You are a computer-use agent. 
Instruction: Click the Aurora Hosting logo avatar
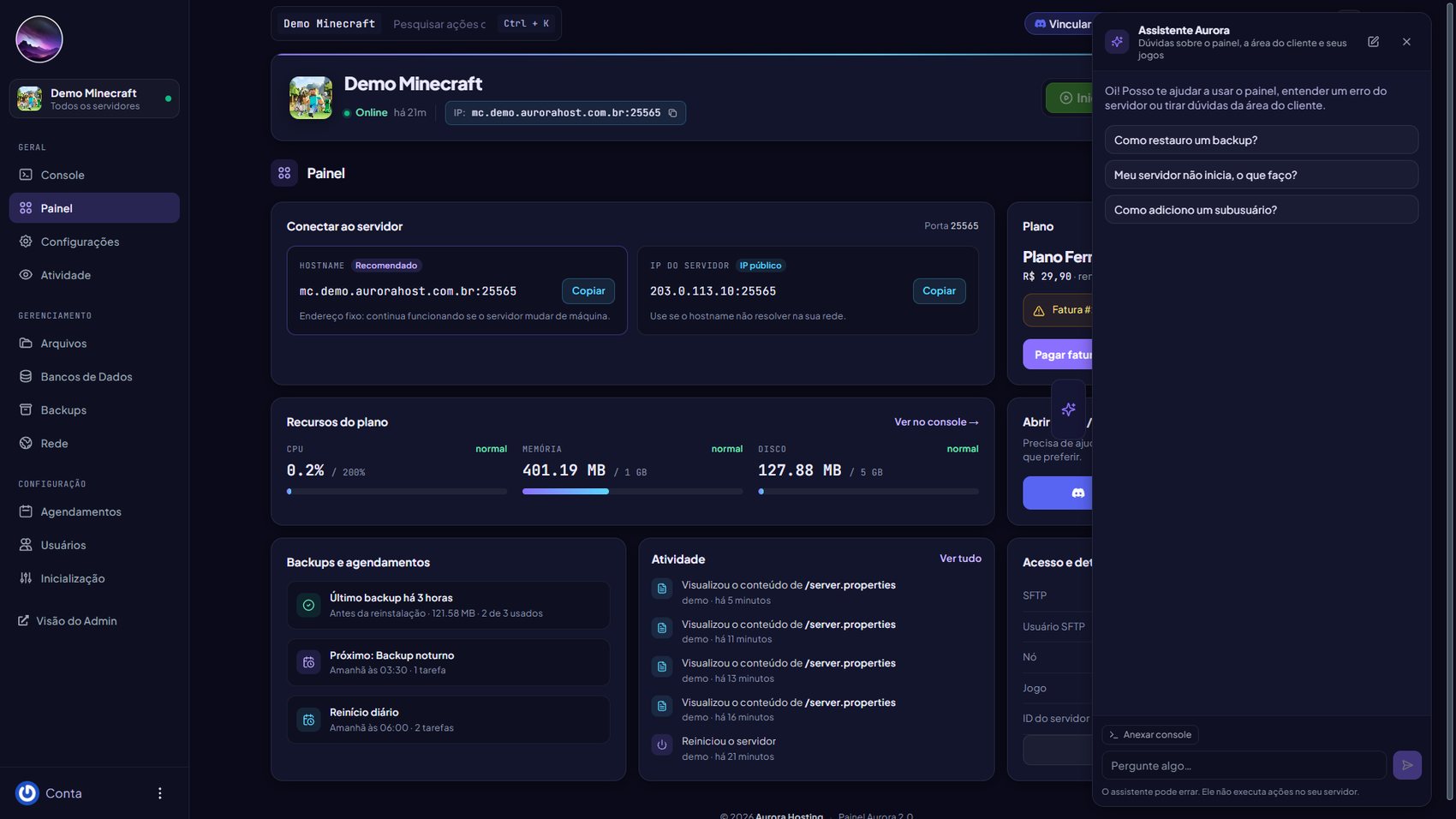(39, 39)
